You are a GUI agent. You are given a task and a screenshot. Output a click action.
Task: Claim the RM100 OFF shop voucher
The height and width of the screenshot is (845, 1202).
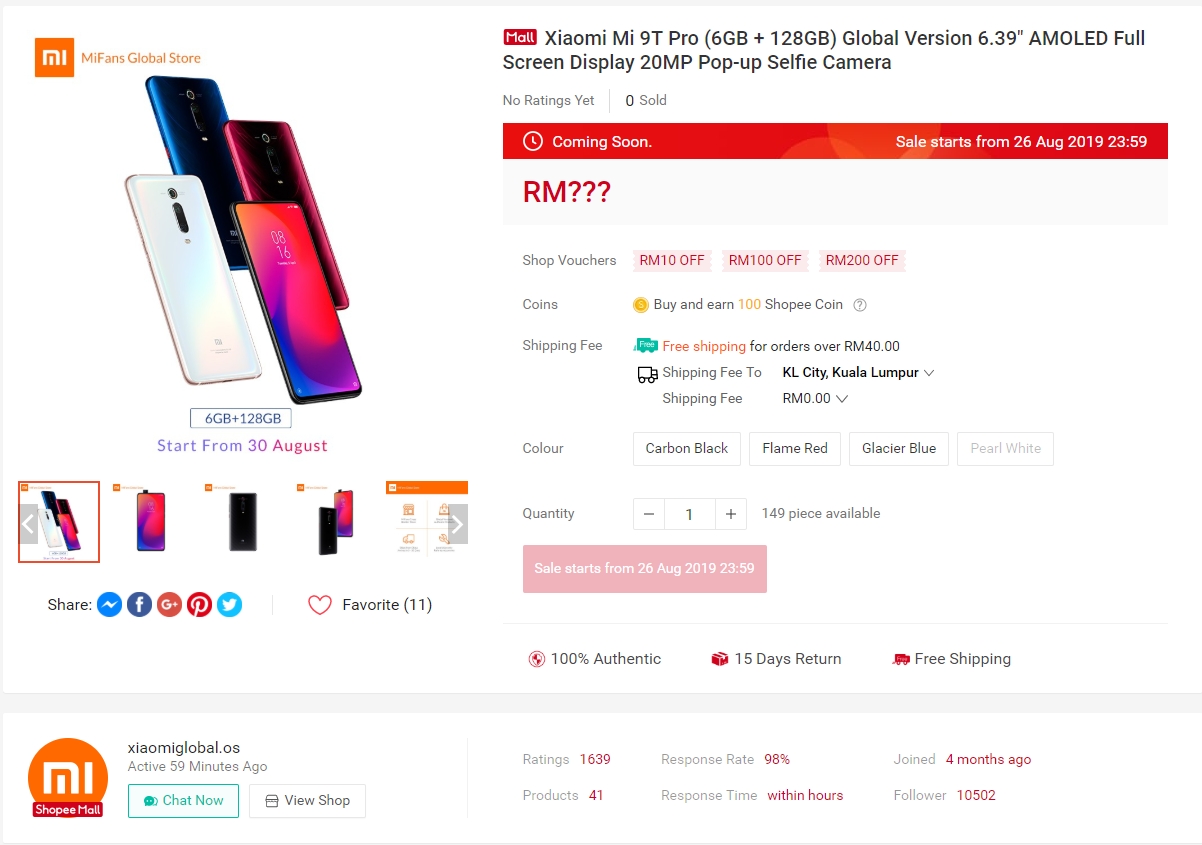click(765, 260)
